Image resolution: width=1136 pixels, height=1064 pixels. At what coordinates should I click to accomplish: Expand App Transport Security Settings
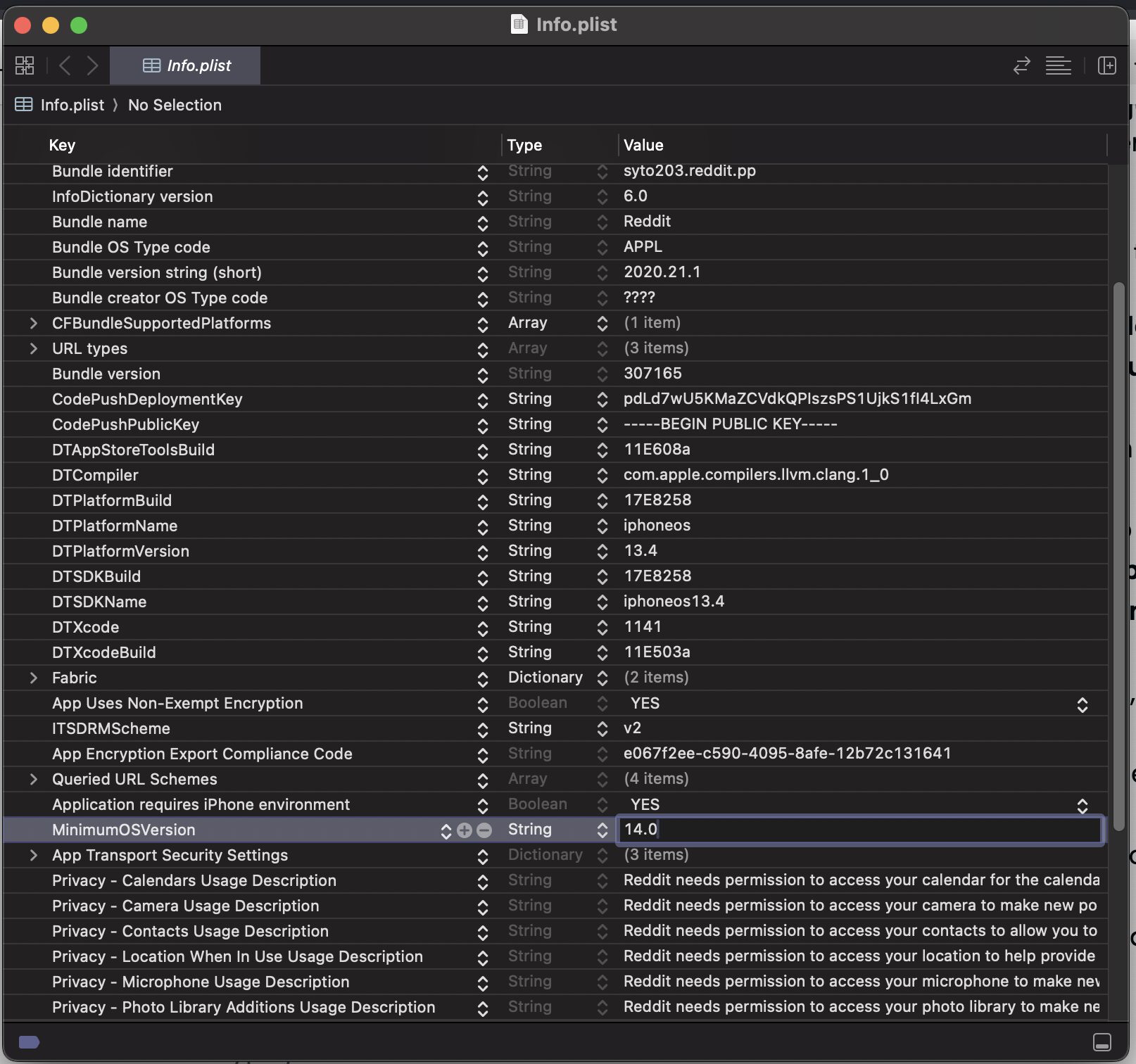(x=33, y=855)
